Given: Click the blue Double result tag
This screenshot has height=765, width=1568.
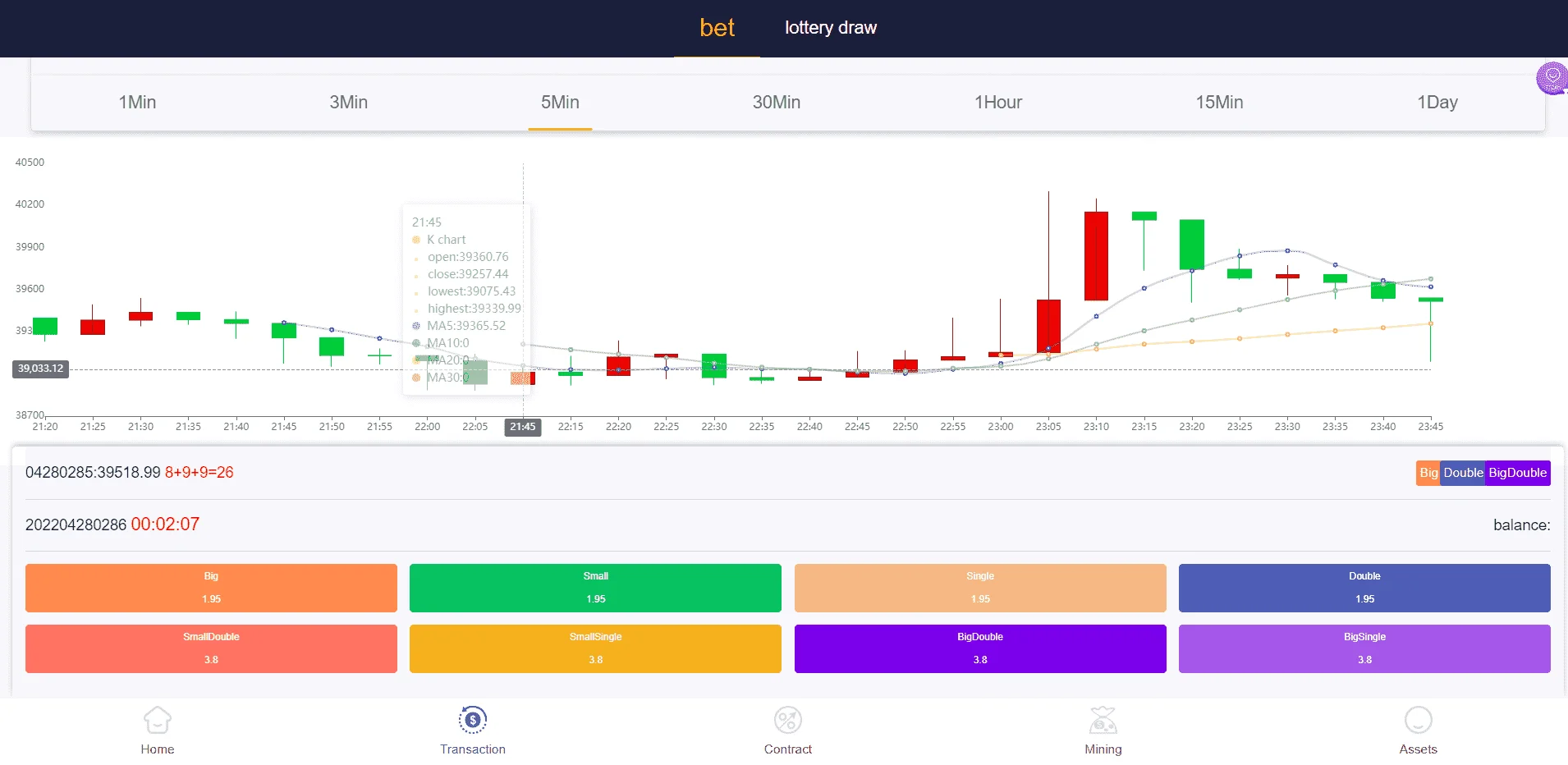Looking at the screenshot, I should pos(1463,473).
